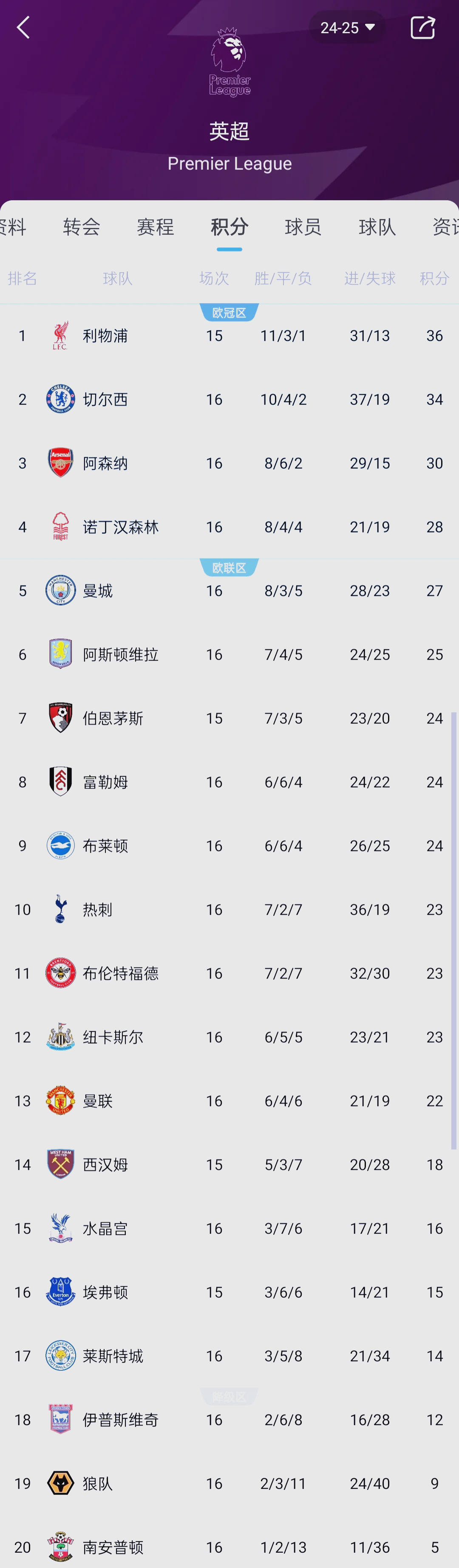Image resolution: width=459 pixels, height=1568 pixels.
Task: Switch to the 转会 tab
Action: (82, 227)
